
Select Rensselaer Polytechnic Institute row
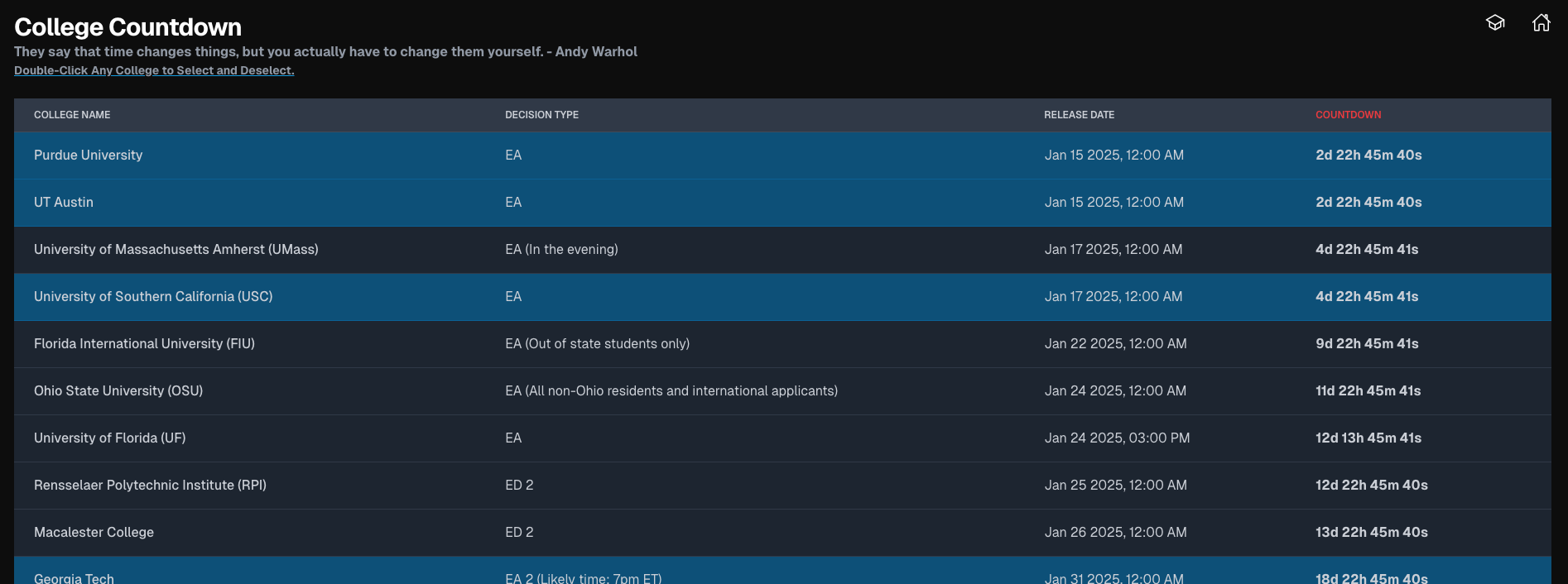pyautogui.click(x=150, y=486)
